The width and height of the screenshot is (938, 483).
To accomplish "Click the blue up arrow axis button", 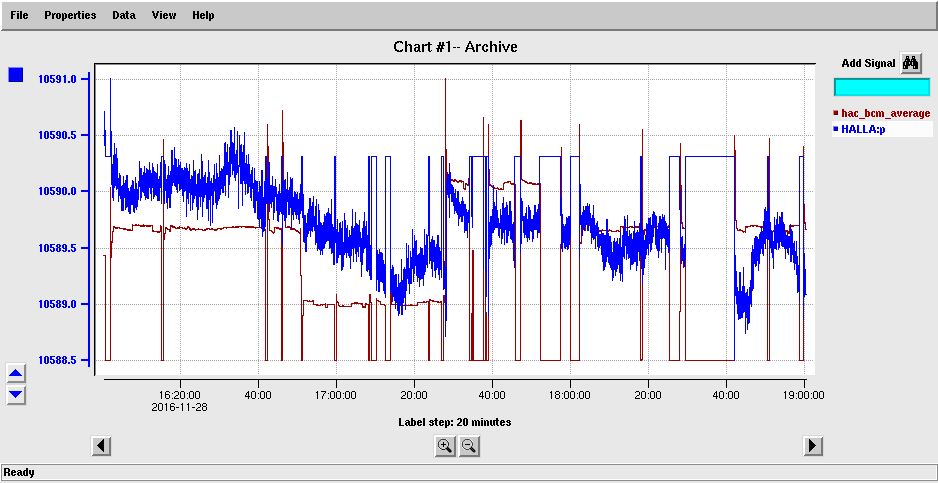I will pyautogui.click(x=16, y=374).
